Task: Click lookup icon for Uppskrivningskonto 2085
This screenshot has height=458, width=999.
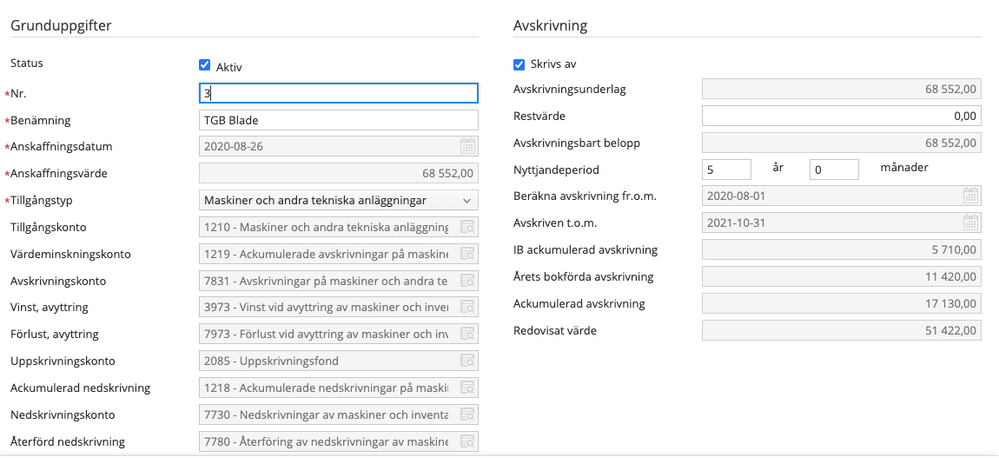Action: pos(468,361)
